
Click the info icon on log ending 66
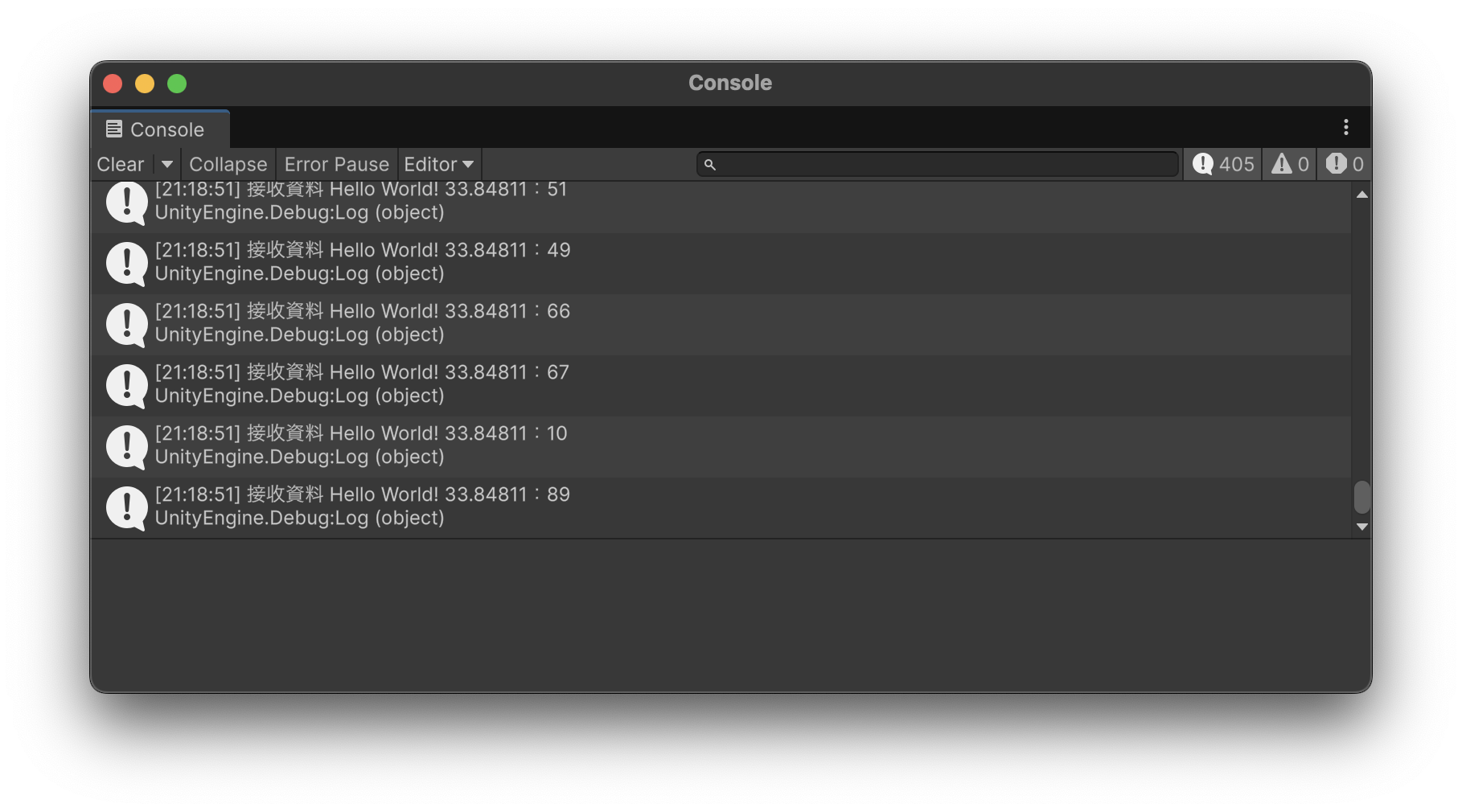click(x=126, y=324)
